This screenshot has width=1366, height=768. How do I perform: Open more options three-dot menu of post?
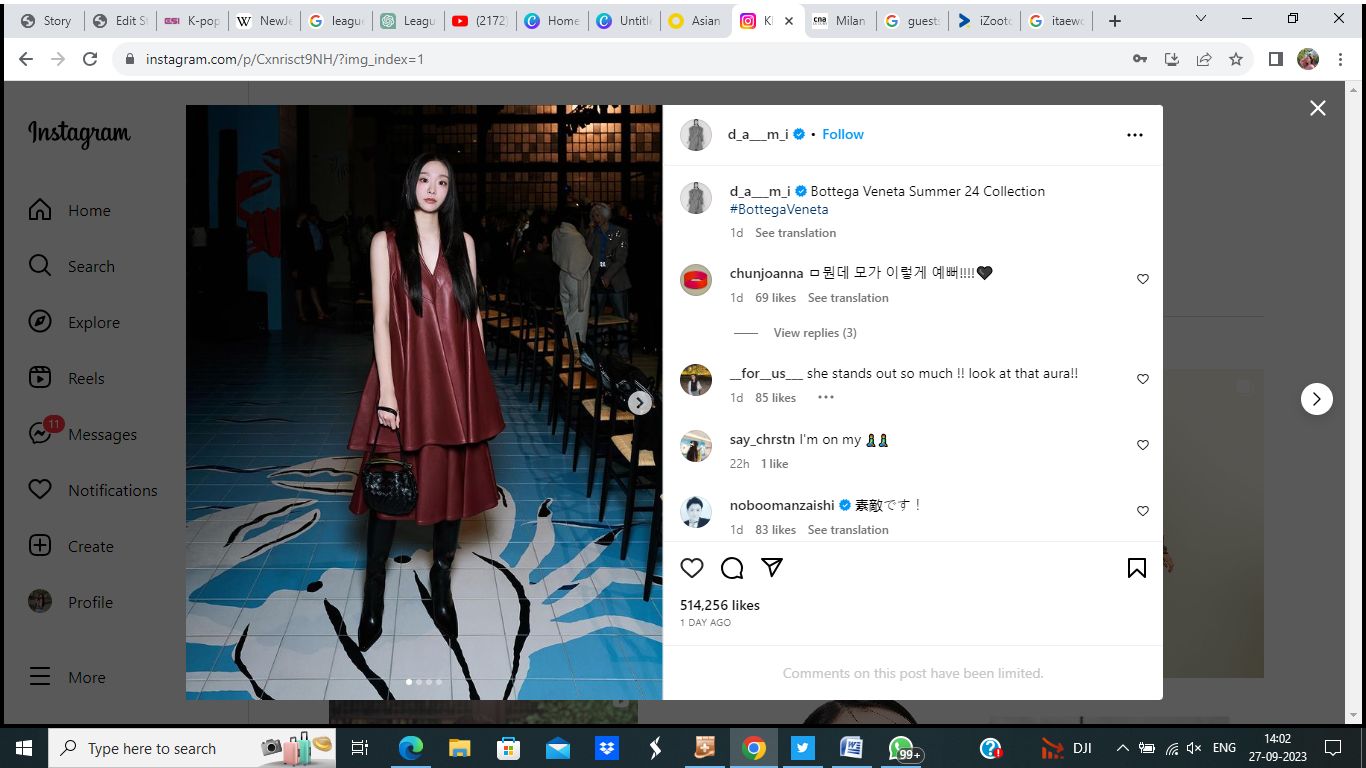[x=1134, y=135]
